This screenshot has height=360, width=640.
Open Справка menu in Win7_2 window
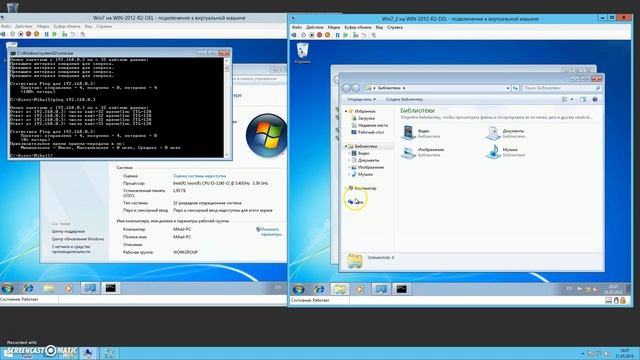(x=395, y=27)
